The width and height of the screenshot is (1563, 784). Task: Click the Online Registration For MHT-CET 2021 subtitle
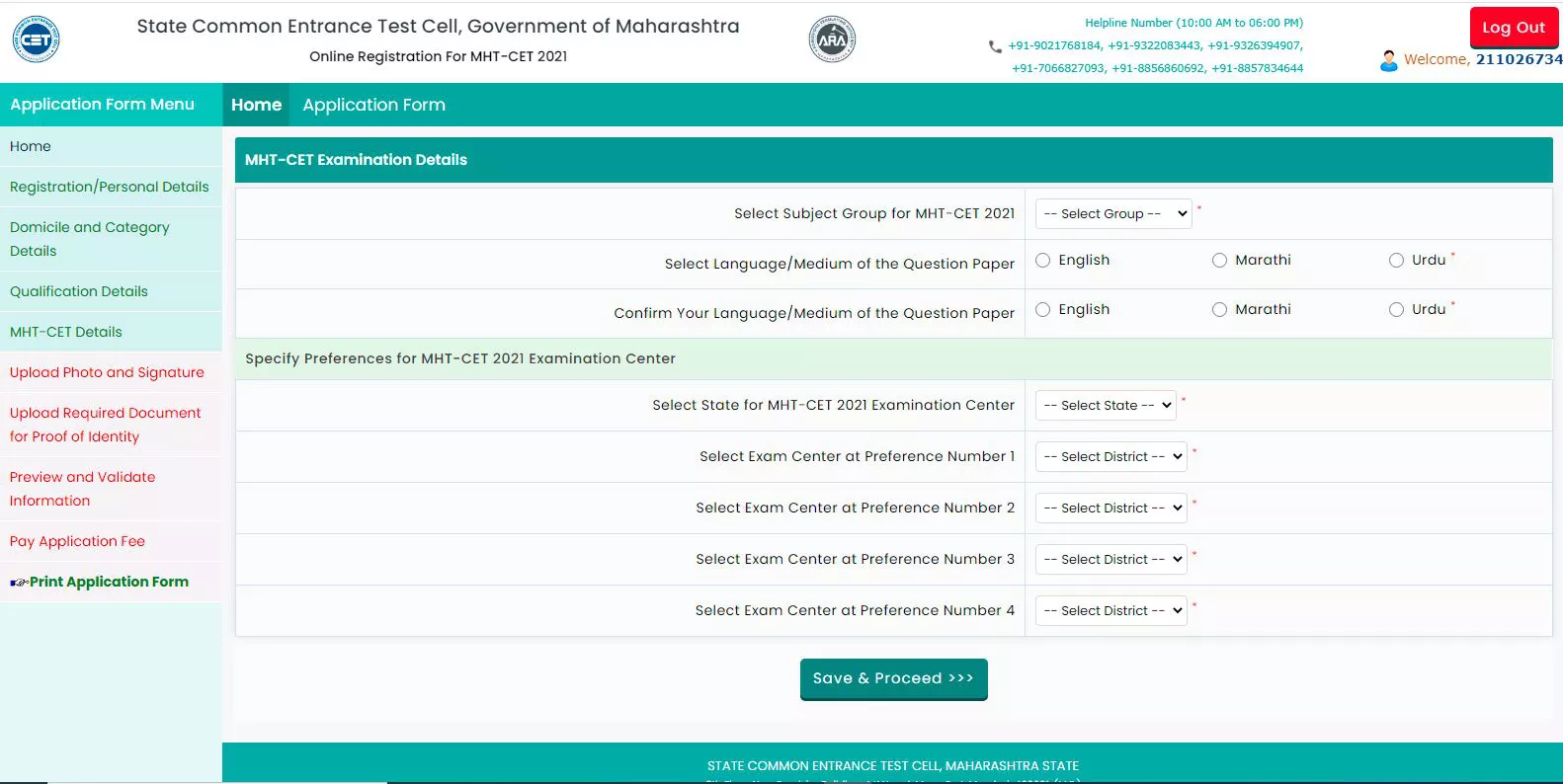pos(439,56)
